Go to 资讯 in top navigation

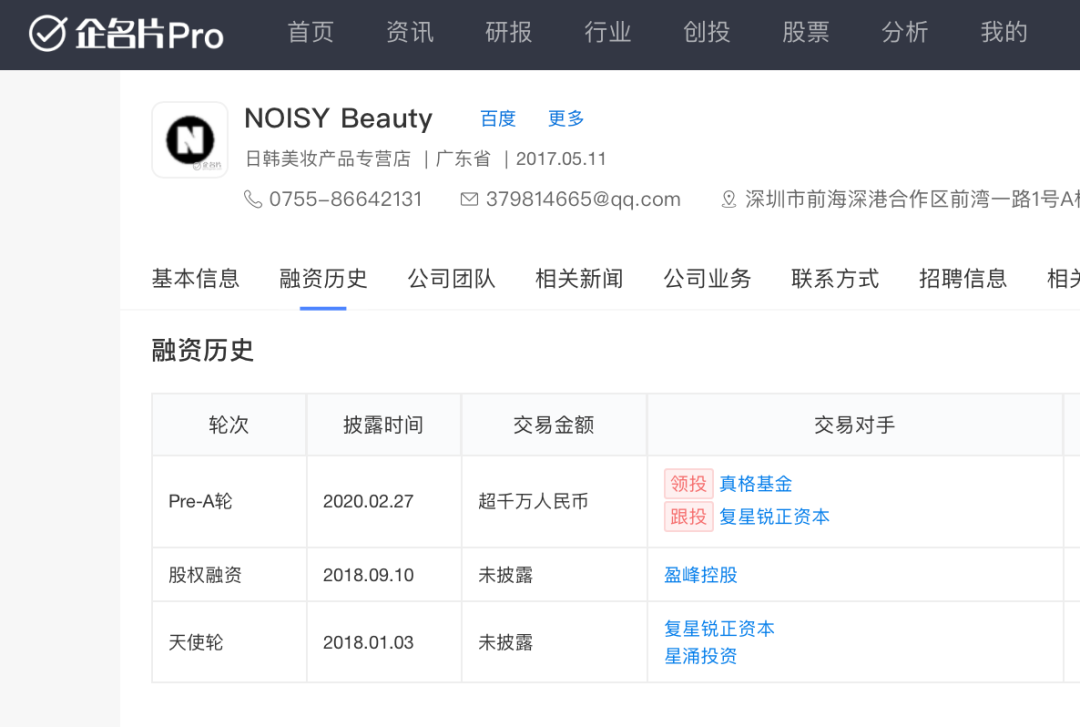[410, 33]
